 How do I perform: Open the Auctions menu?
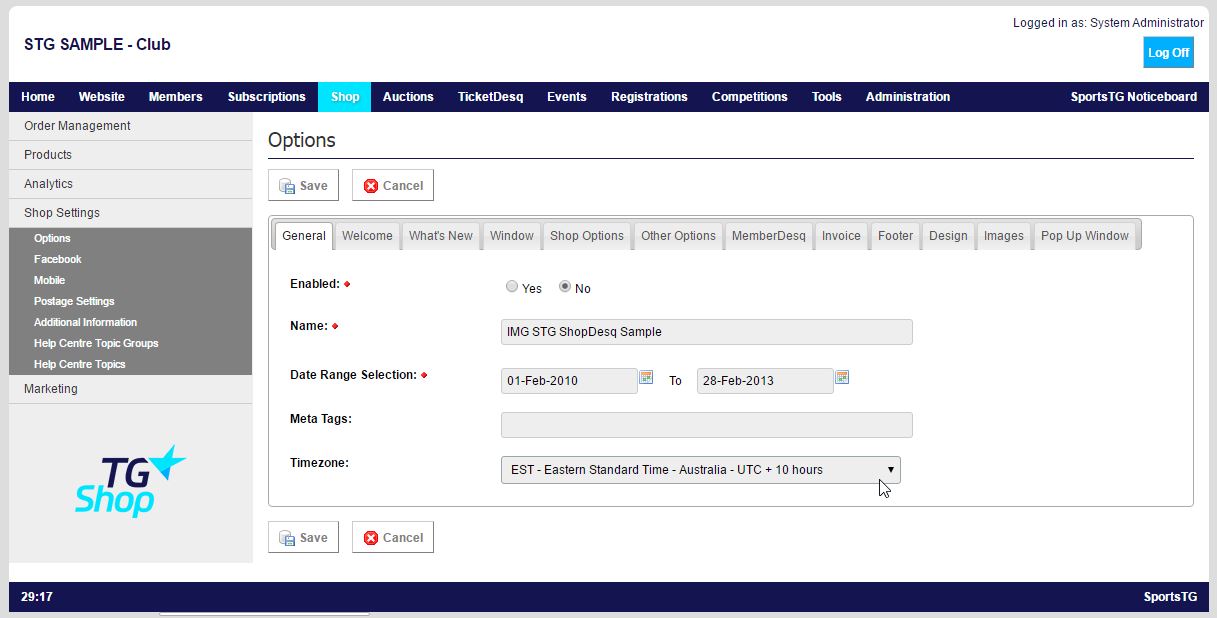[408, 97]
